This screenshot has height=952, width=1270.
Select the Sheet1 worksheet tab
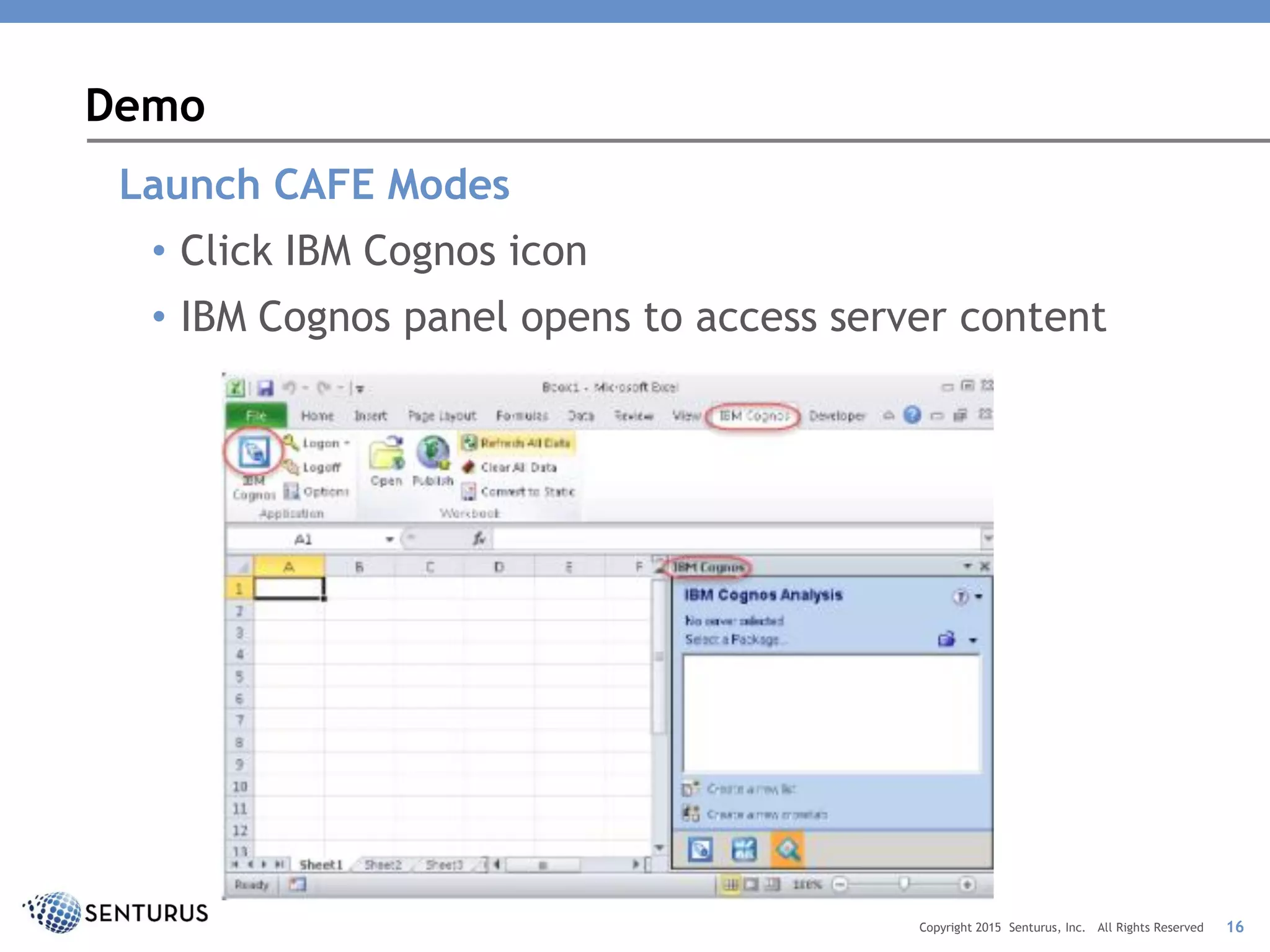click(x=321, y=864)
